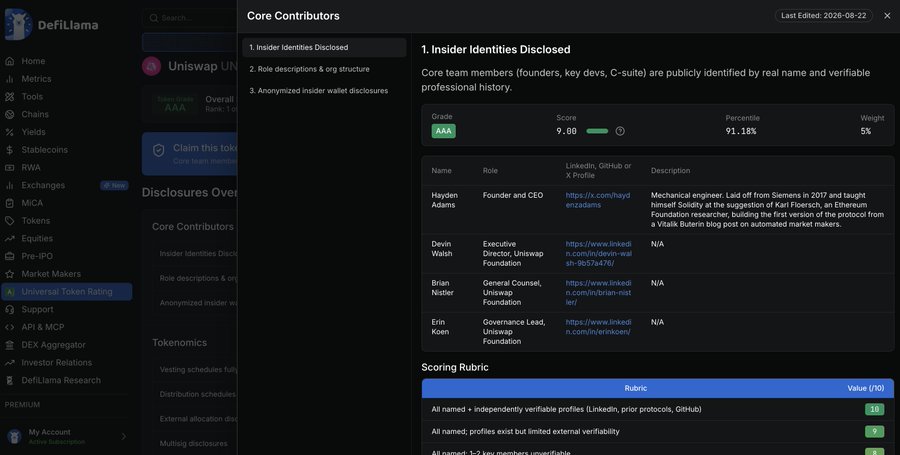Open Hayden Adams X profile link
900x455 pixels.
tap(598, 200)
